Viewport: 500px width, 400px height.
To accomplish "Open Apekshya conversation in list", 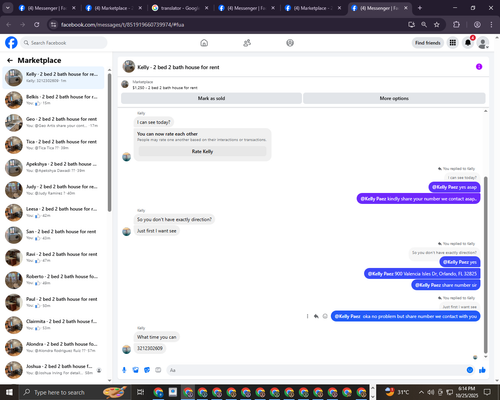I will (53, 167).
